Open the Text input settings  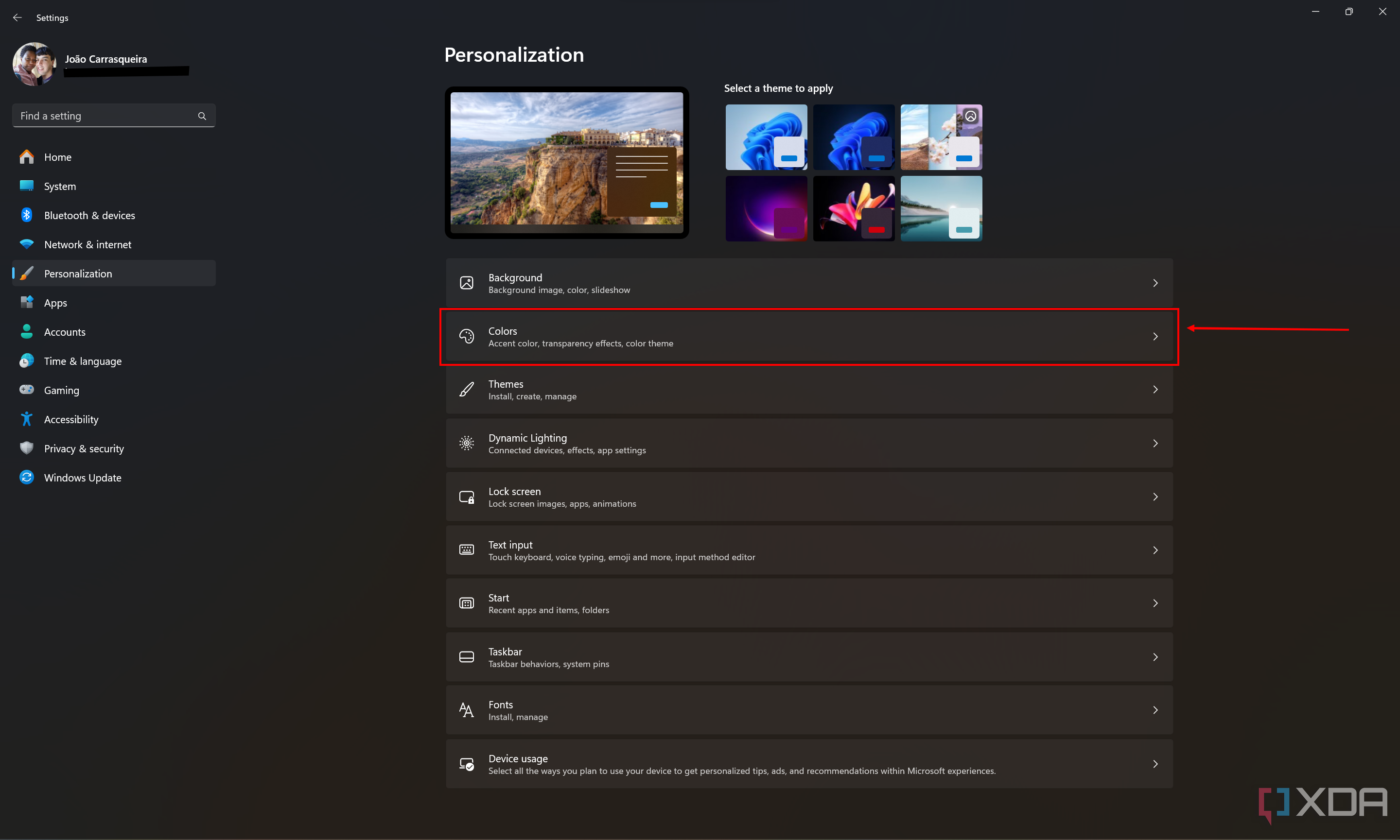pyautogui.click(x=809, y=550)
